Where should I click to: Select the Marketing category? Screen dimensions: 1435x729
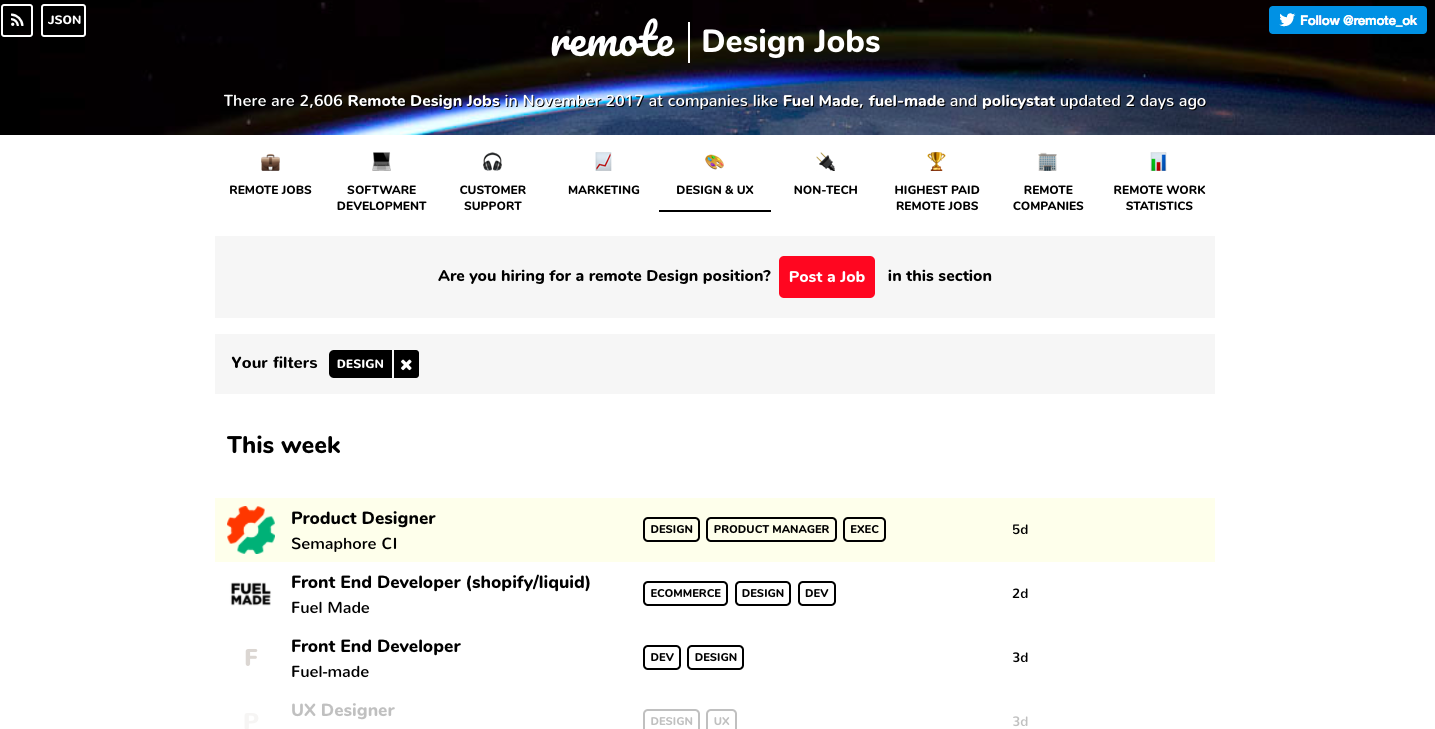(603, 190)
